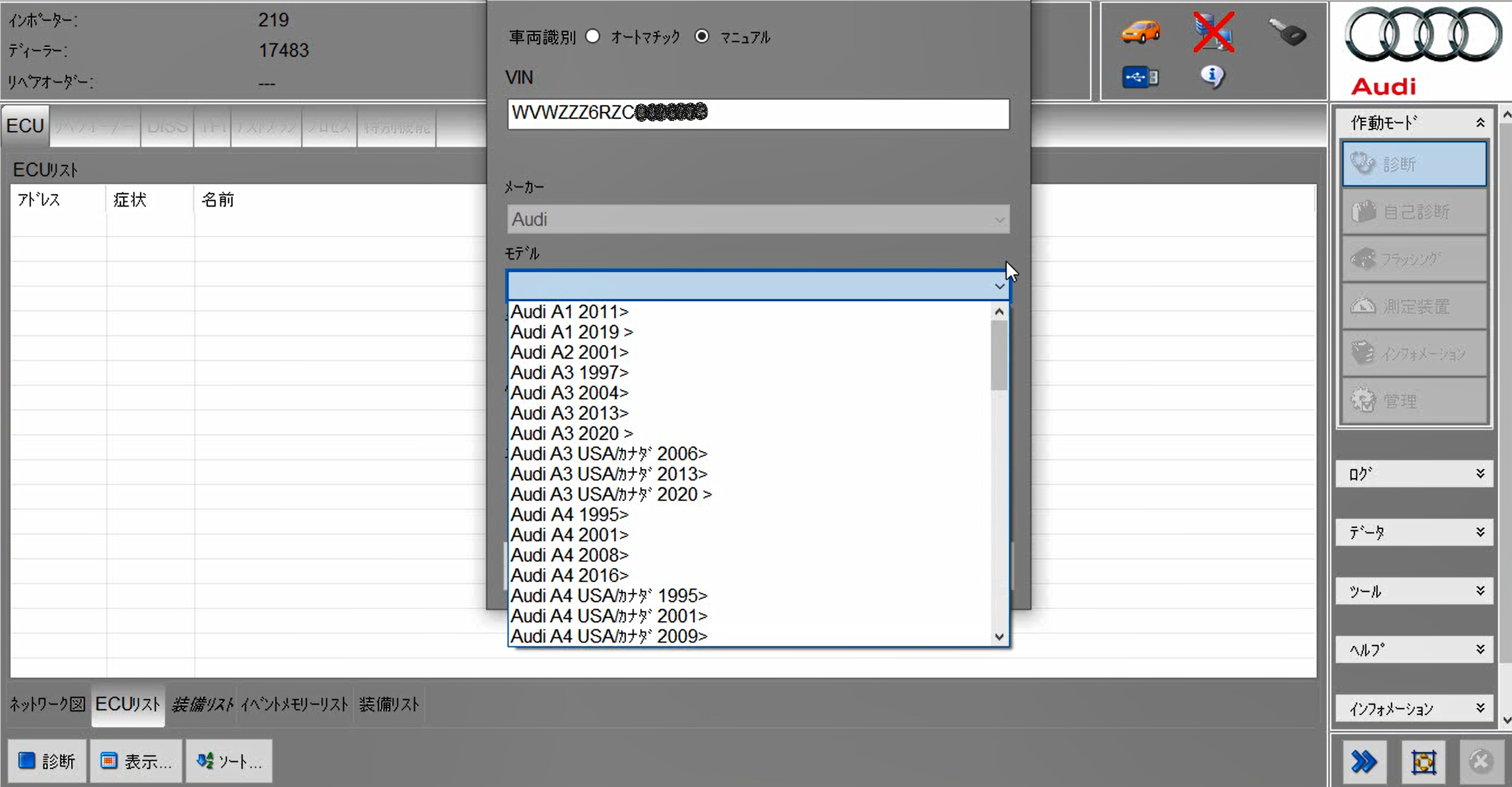Expand the ヘルプ section
Viewport: 1512px width, 787px height.
tap(1414, 650)
